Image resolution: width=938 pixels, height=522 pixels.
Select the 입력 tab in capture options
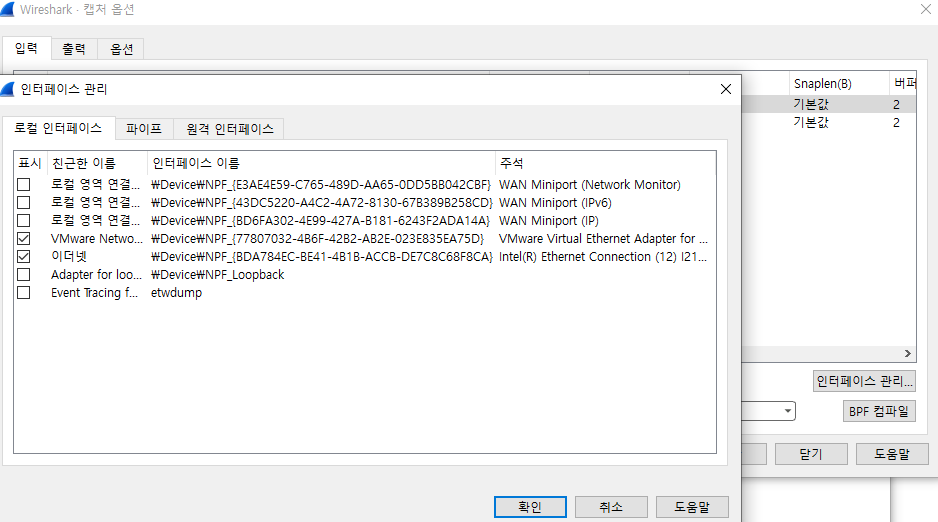point(26,48)
